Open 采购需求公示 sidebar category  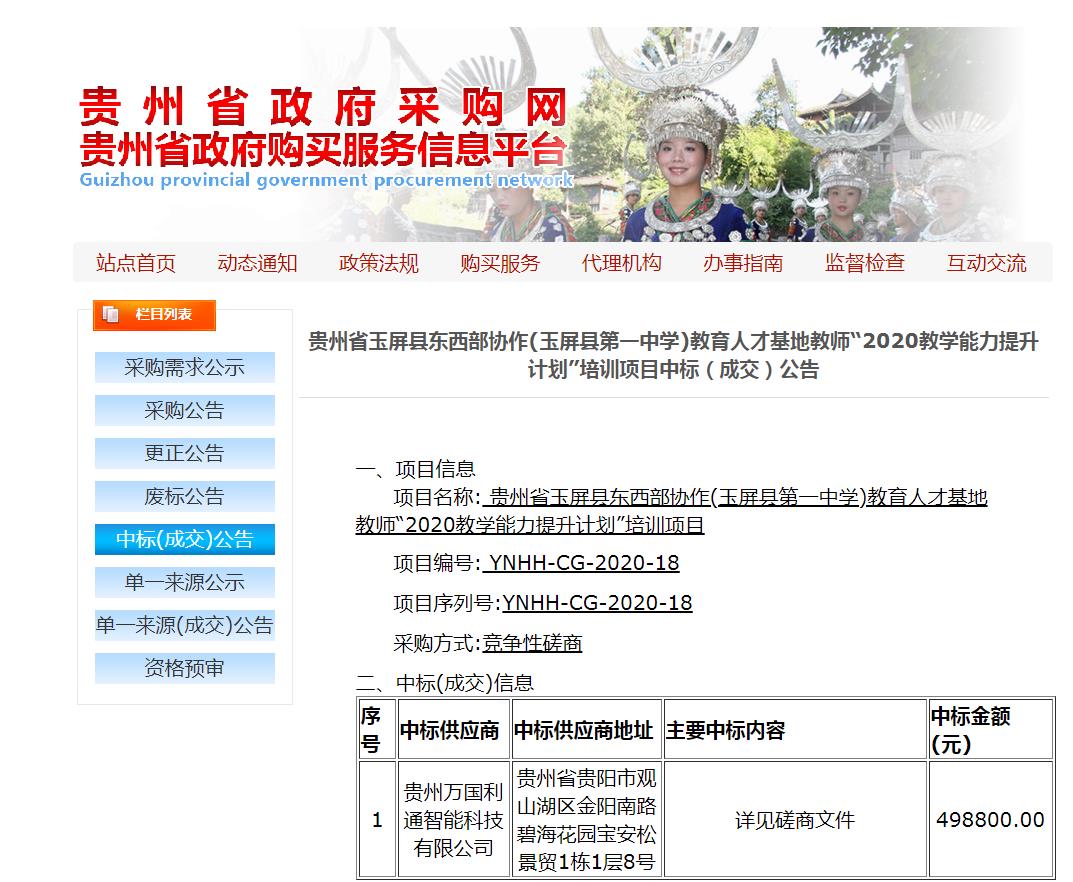[x=184, y=367]
